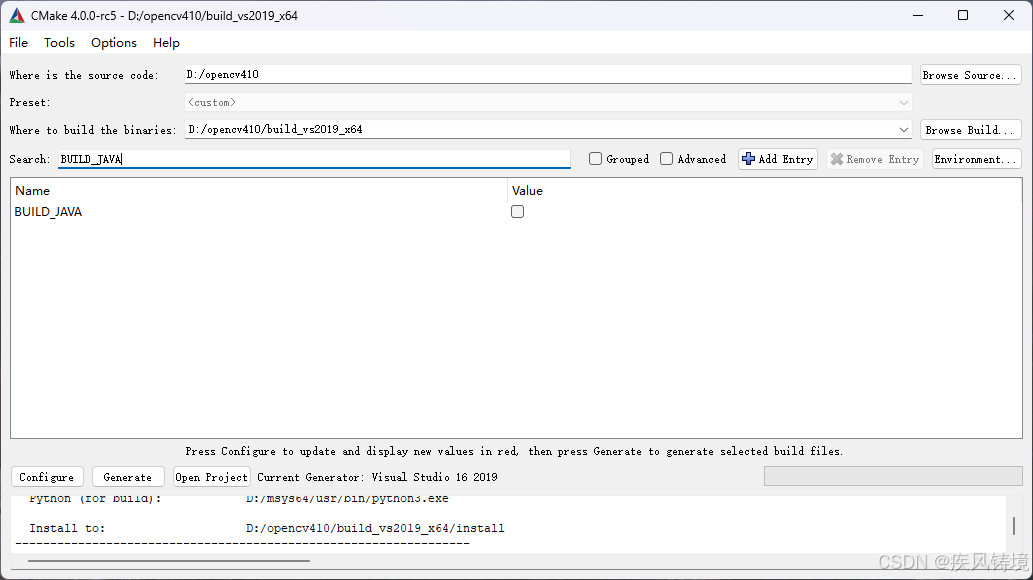Click the Install to path line in log
1033x580 pixels.
pyautogui.click(x=267, y=528)
